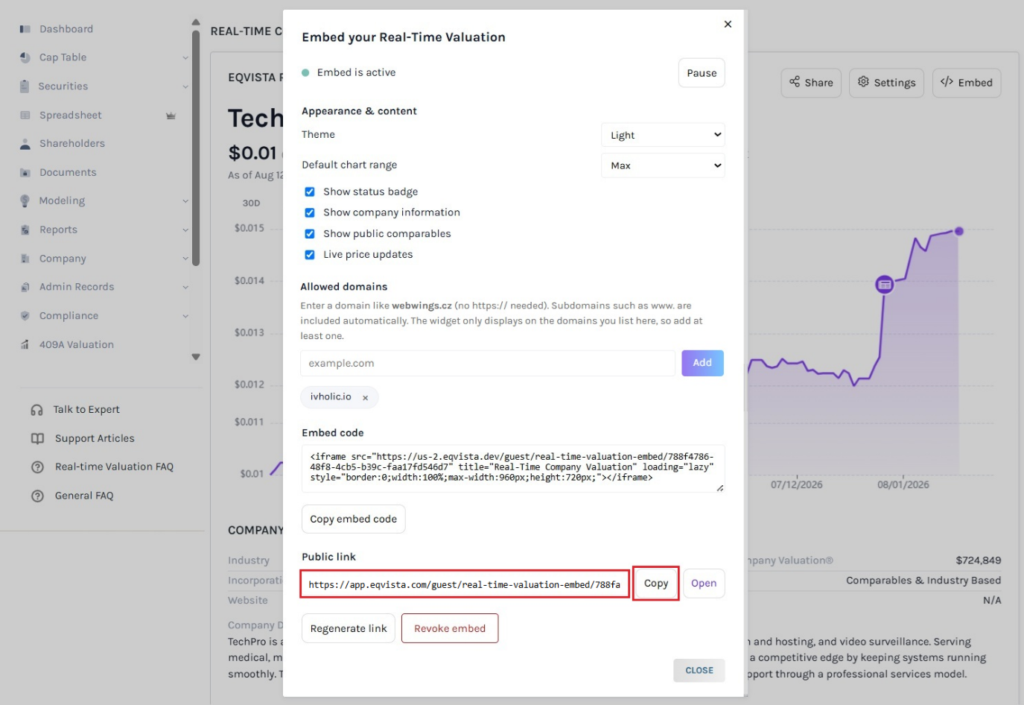Add the entered domain
The height and width of the screenshot is (705, 1024).
pyautogui.click(x=702, y=363)
